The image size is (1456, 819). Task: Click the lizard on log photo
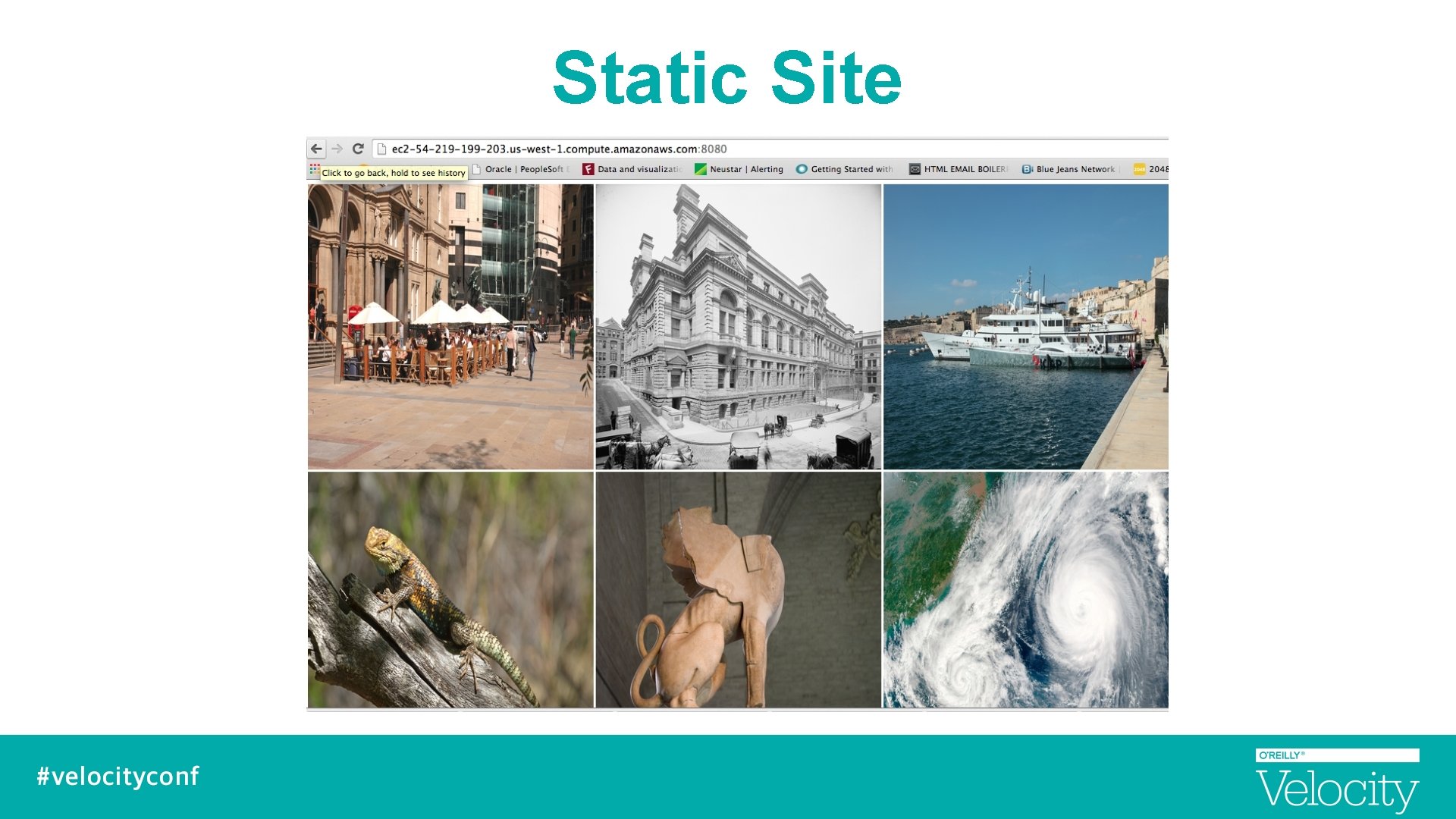coord(450,590)
